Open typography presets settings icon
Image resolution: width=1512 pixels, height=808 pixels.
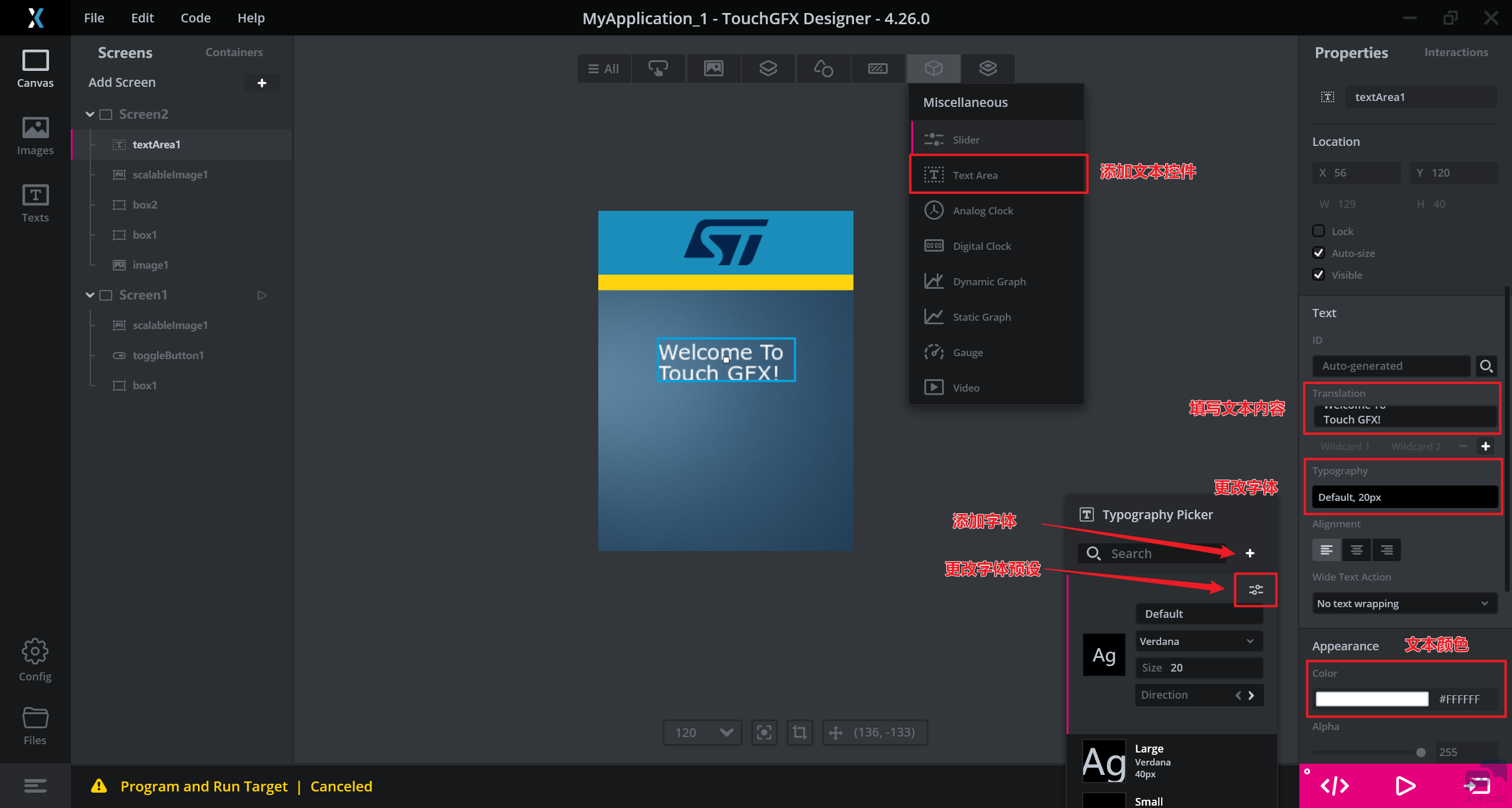coord(1256,589)
